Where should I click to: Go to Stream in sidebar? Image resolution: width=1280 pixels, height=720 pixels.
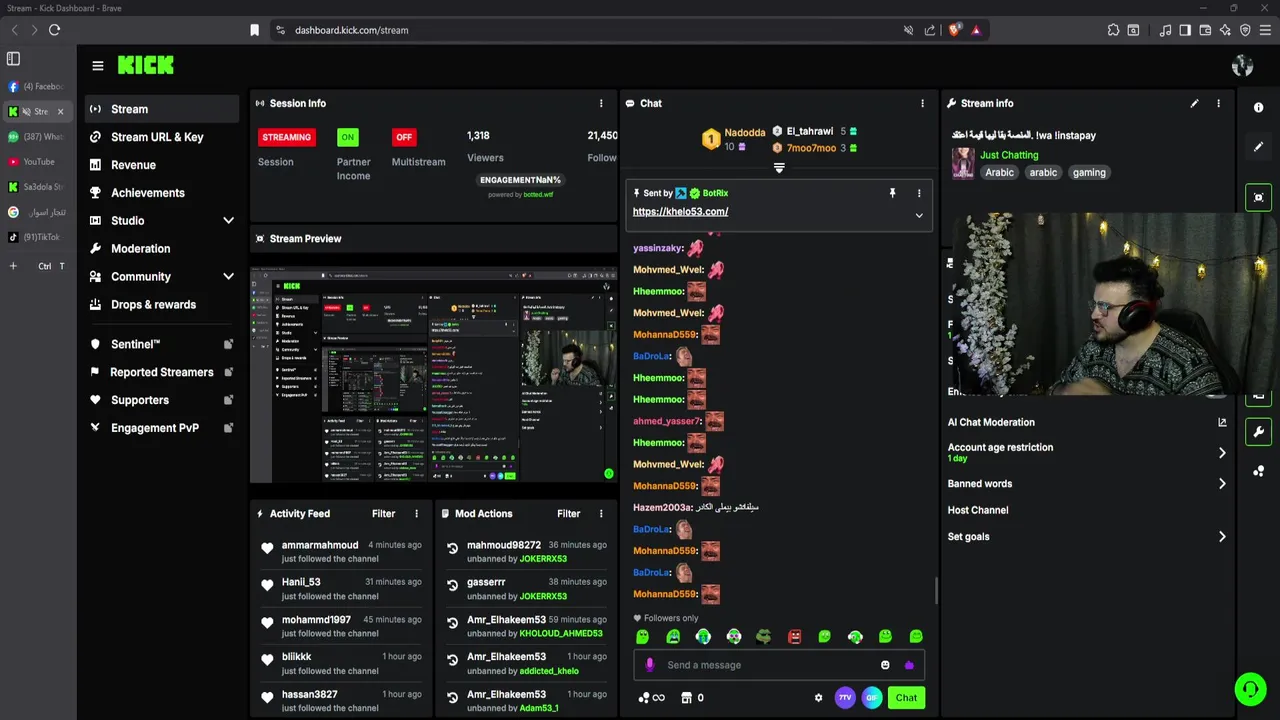(x=161, y=109)
